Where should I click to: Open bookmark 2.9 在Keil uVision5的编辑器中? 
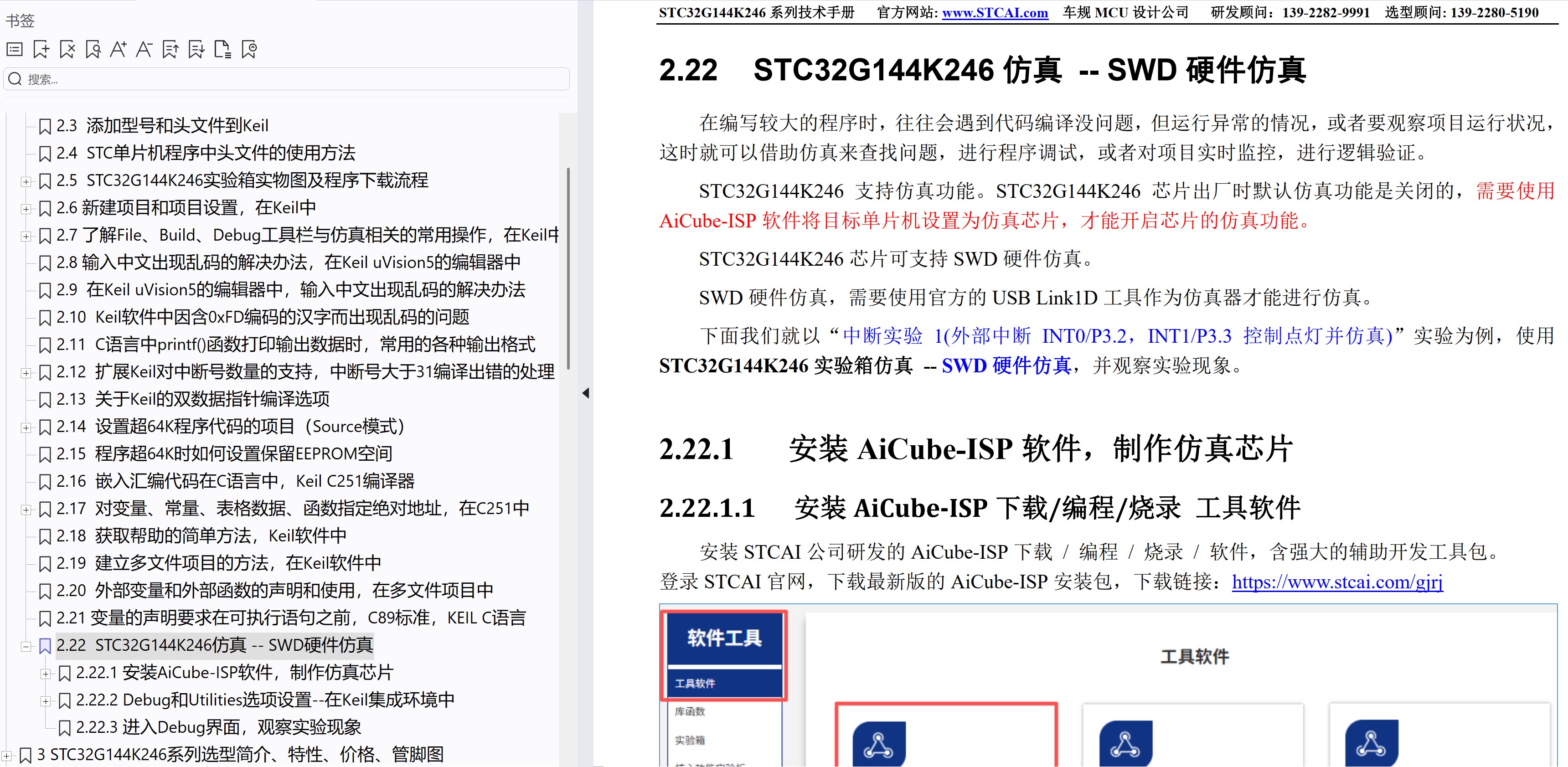(x=290, y=290)
